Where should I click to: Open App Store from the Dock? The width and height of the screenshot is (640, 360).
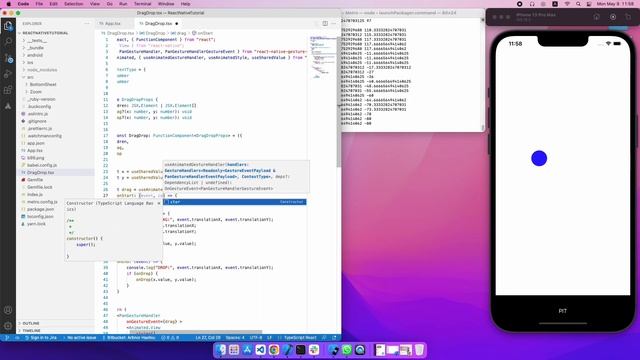coord(247,350)
